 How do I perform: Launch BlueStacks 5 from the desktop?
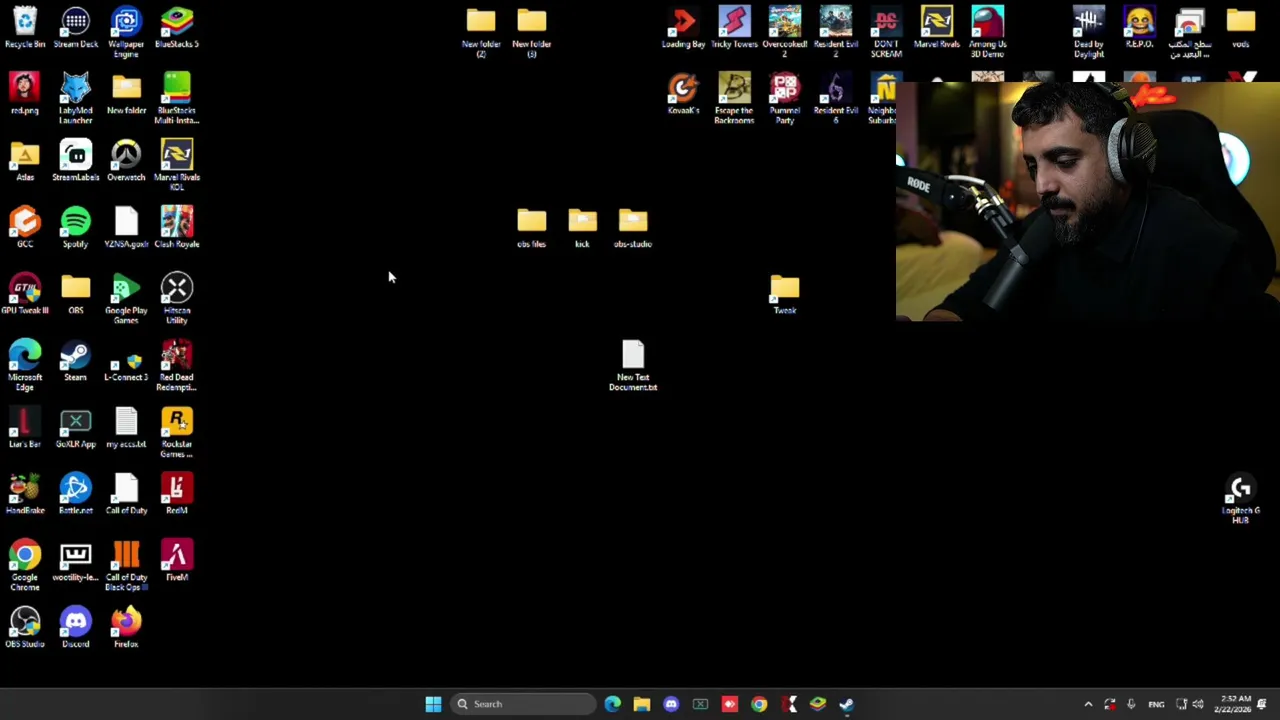(x=177, y=28)
